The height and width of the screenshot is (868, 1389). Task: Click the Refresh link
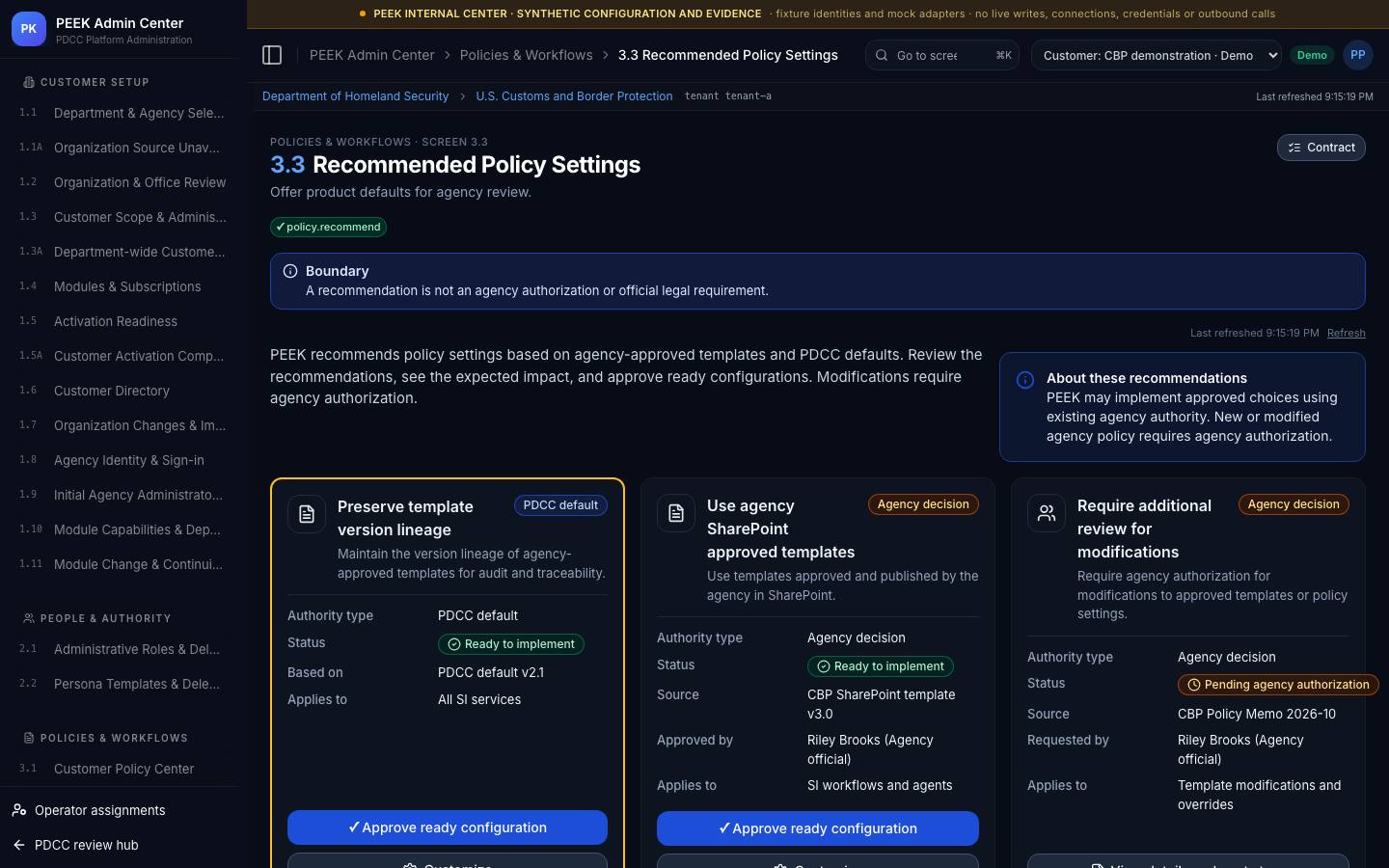tap(1346, 333)
